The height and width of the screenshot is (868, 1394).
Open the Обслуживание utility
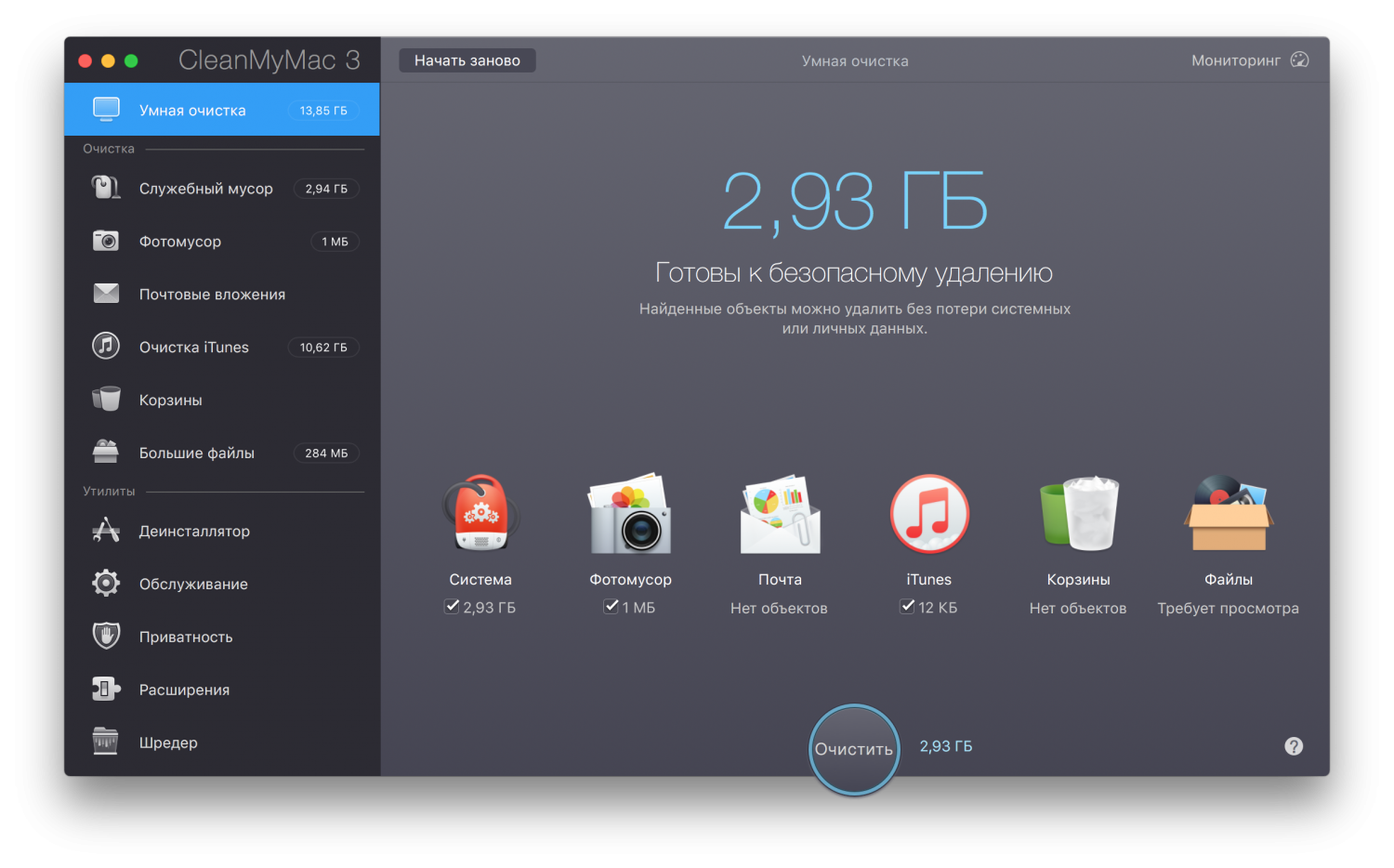tap(222, 584)
